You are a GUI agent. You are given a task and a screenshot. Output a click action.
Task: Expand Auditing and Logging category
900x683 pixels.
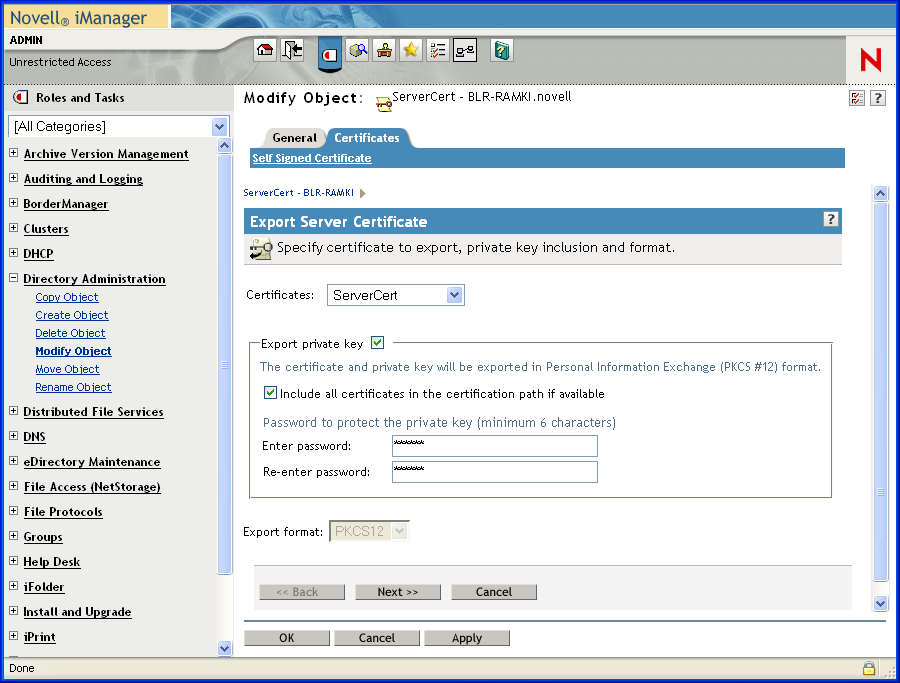pyautogui.click(x=14, y=178)
